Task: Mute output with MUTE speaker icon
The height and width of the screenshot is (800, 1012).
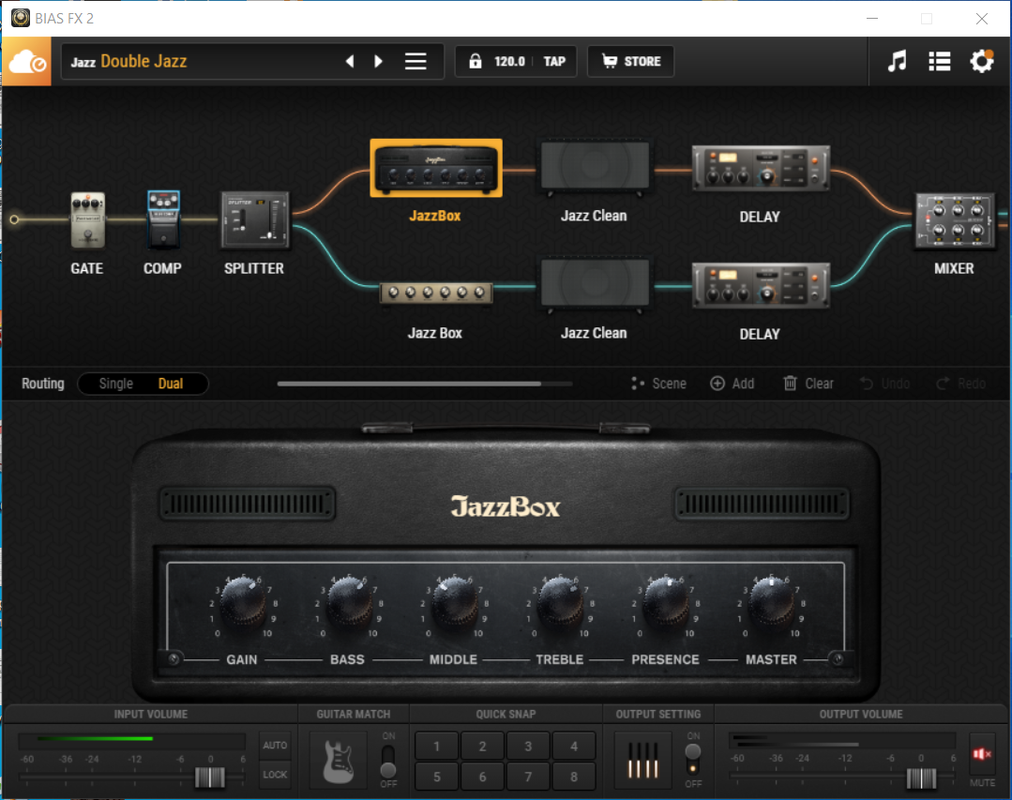Action: (x=982, y=754)
